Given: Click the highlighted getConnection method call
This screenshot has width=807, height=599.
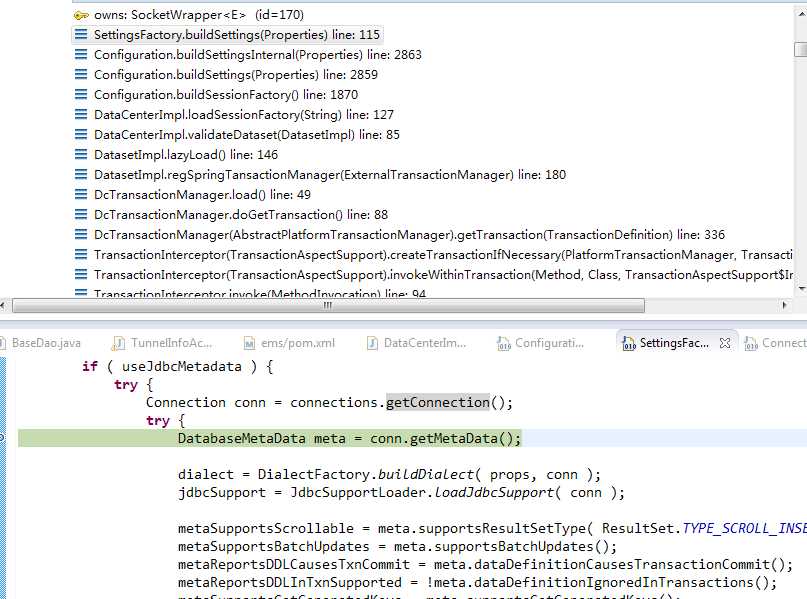Looking at the screenshot, I should coord(438,402).
